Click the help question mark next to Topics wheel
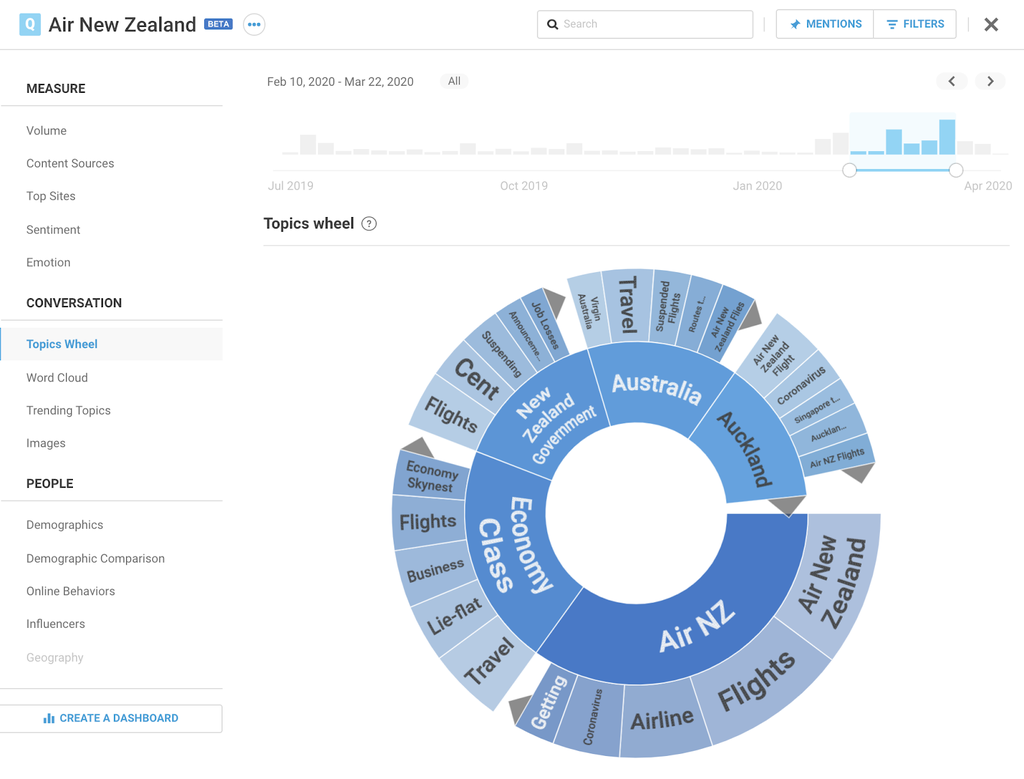The width and height of the screenshot is (1024, 779). 369,224
